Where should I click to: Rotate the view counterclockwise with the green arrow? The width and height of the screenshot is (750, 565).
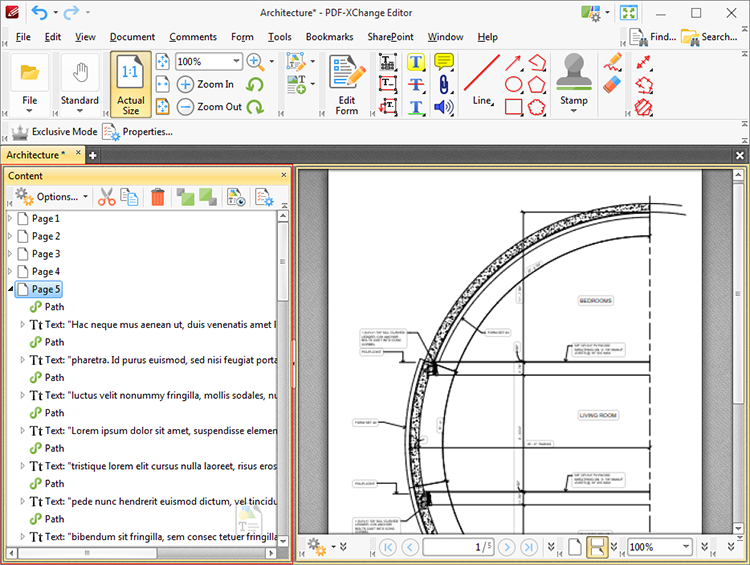pyautogui.click(x=255, y=85)
